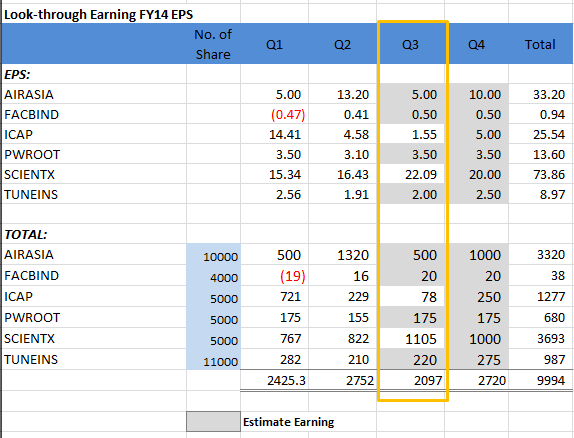Viewport: 574px width, 438px height.
Task: Click TUNEINS Q1 EPS value 2.56
Action: click(288, 194)
